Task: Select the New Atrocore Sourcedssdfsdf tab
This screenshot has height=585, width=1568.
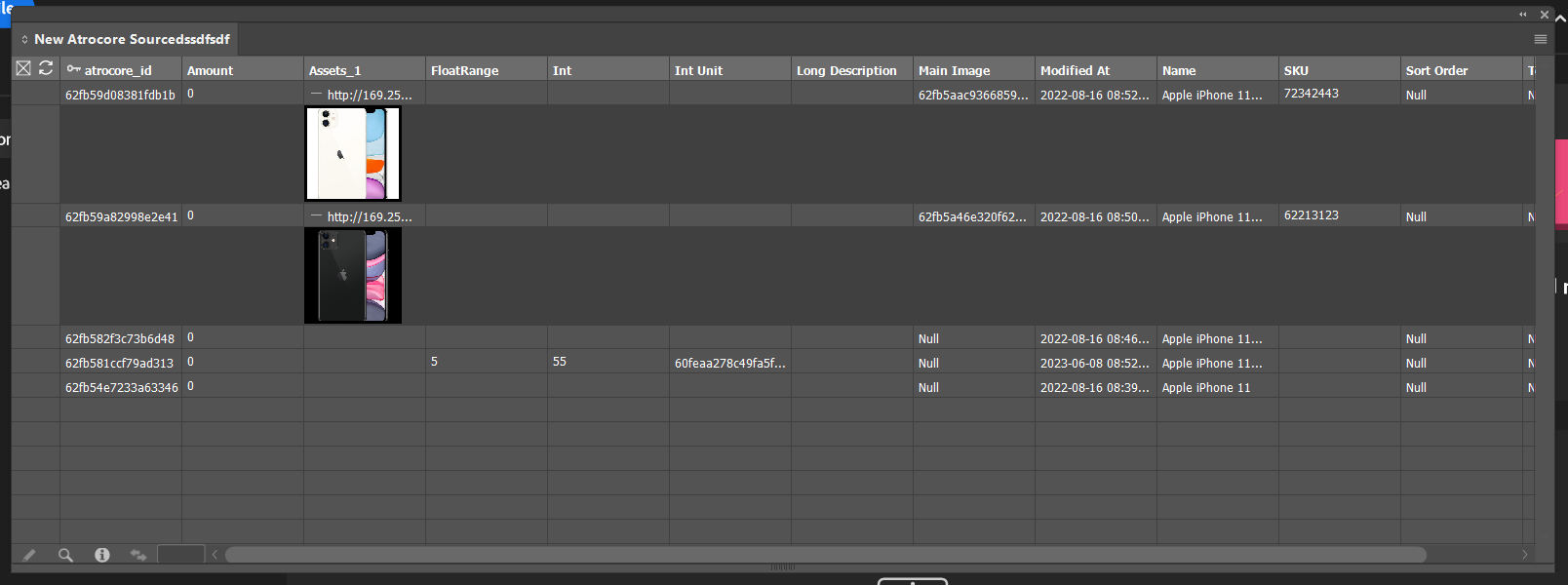Action: coord(125,39)
